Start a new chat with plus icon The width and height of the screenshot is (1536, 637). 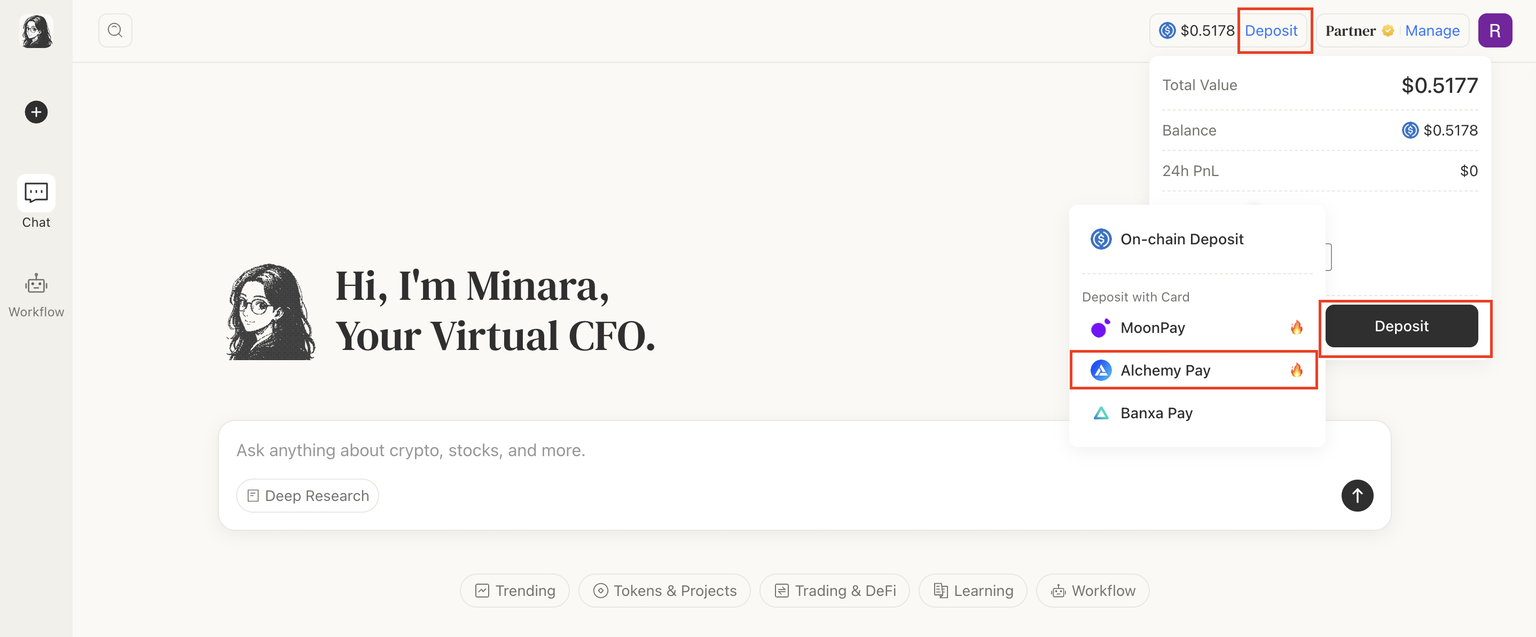(x=36, y=112)
